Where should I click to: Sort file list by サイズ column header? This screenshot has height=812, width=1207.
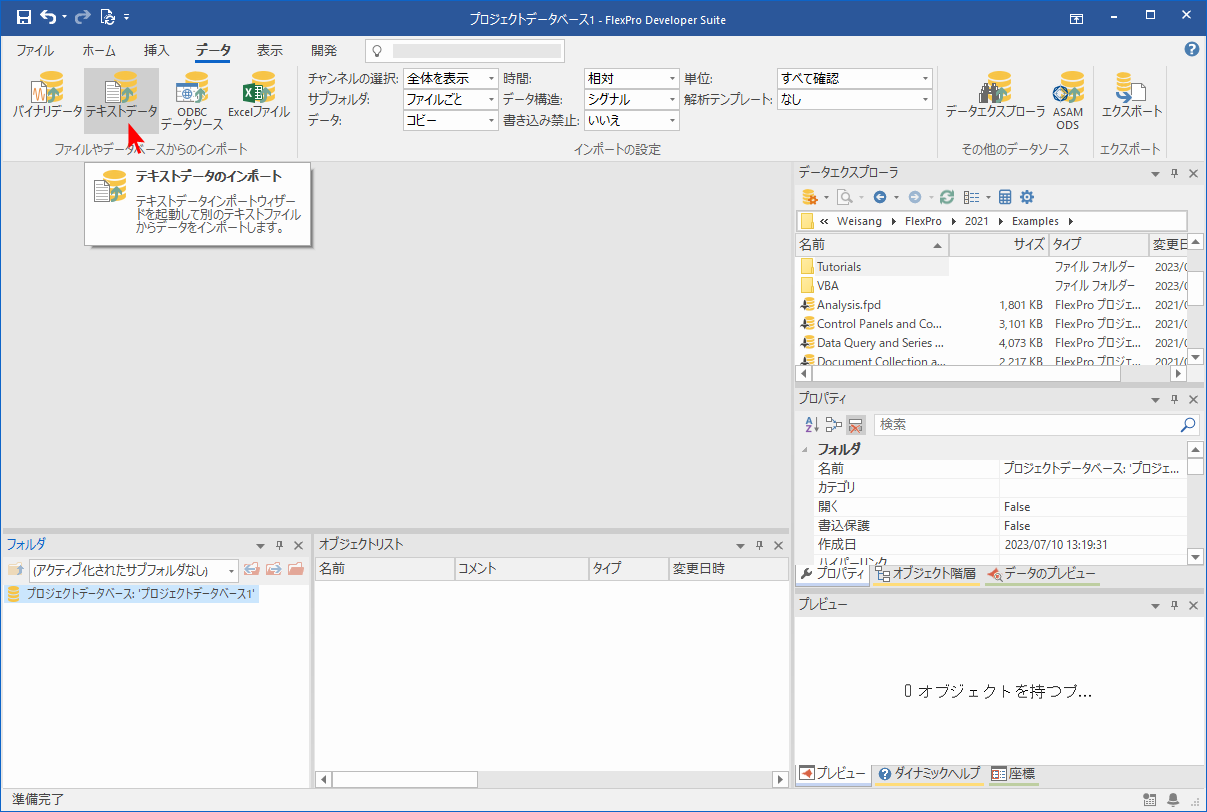click(1000, 245)
